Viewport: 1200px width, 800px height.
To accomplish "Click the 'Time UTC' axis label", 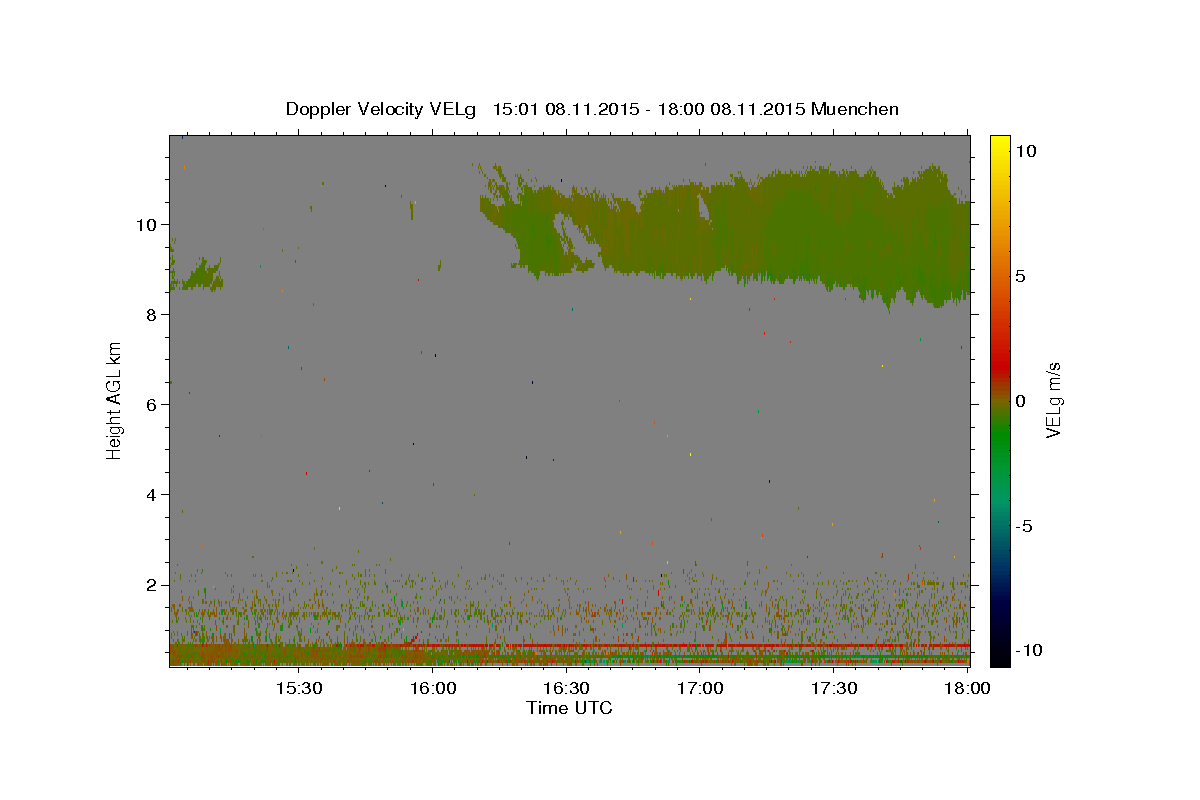I will 569,708.
